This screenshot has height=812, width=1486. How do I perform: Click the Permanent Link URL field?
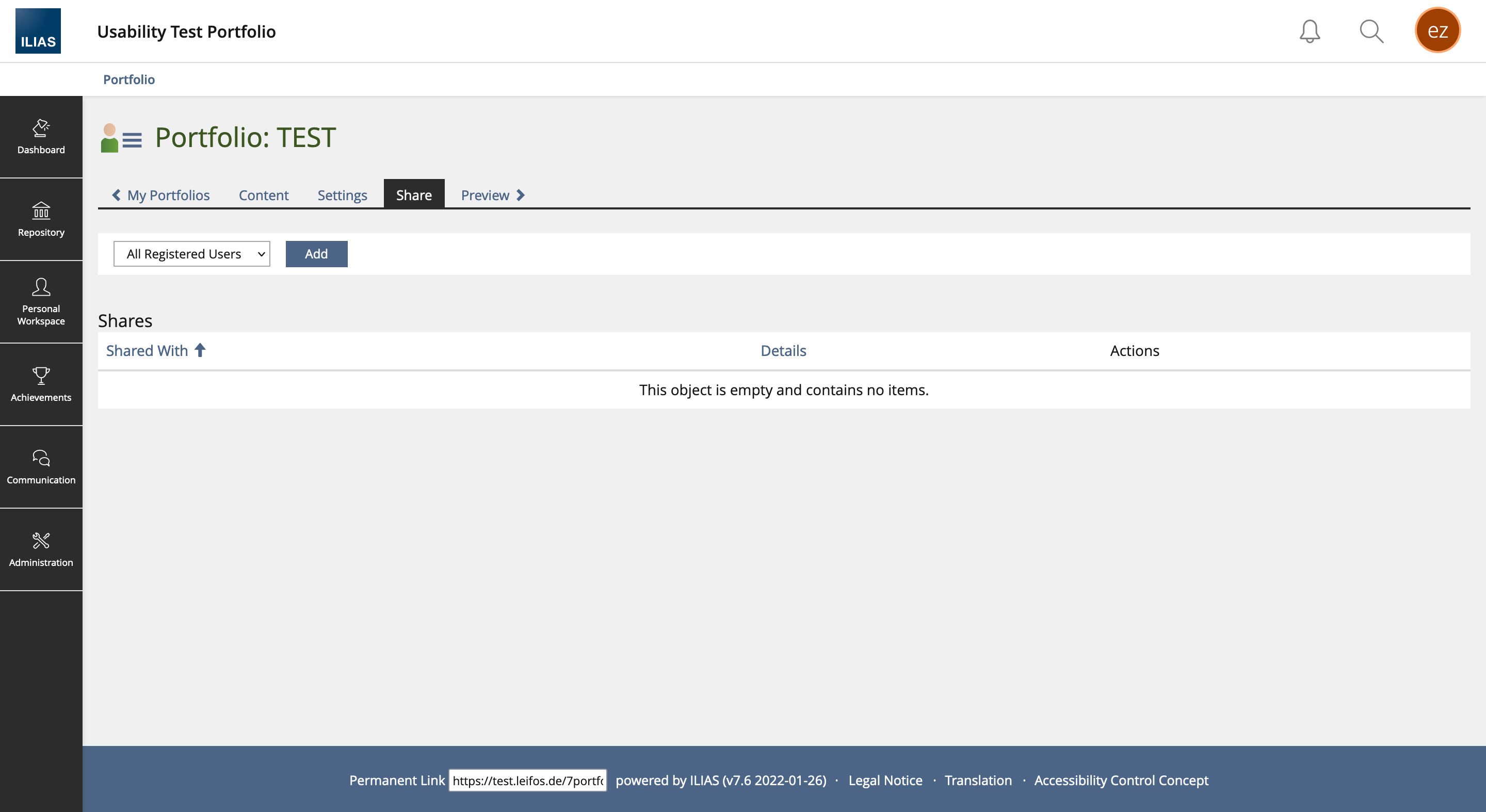[527, 781]
